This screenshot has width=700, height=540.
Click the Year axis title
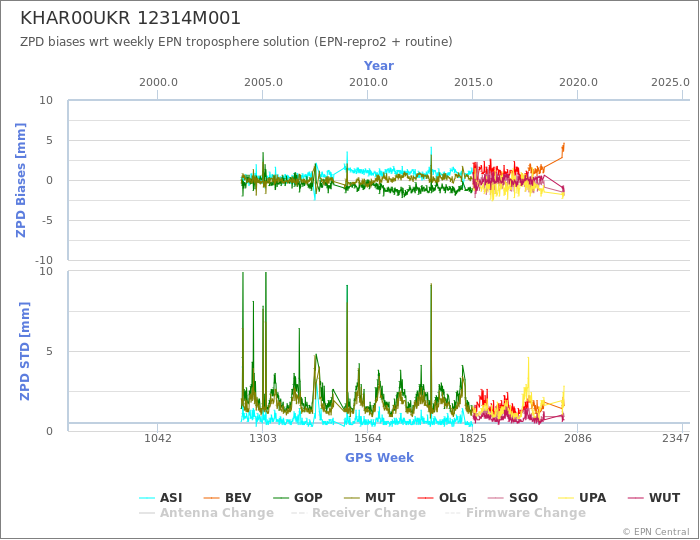(x=379, y=66)
